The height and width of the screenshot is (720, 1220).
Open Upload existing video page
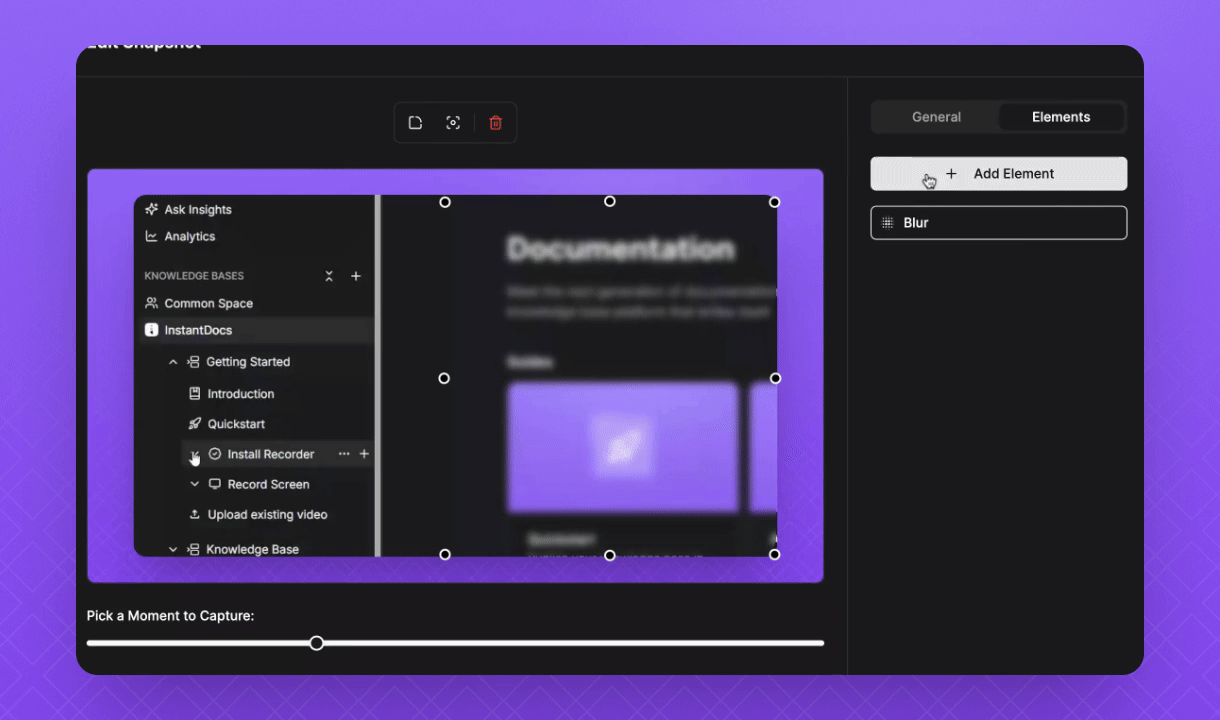[x=267, y=515]
